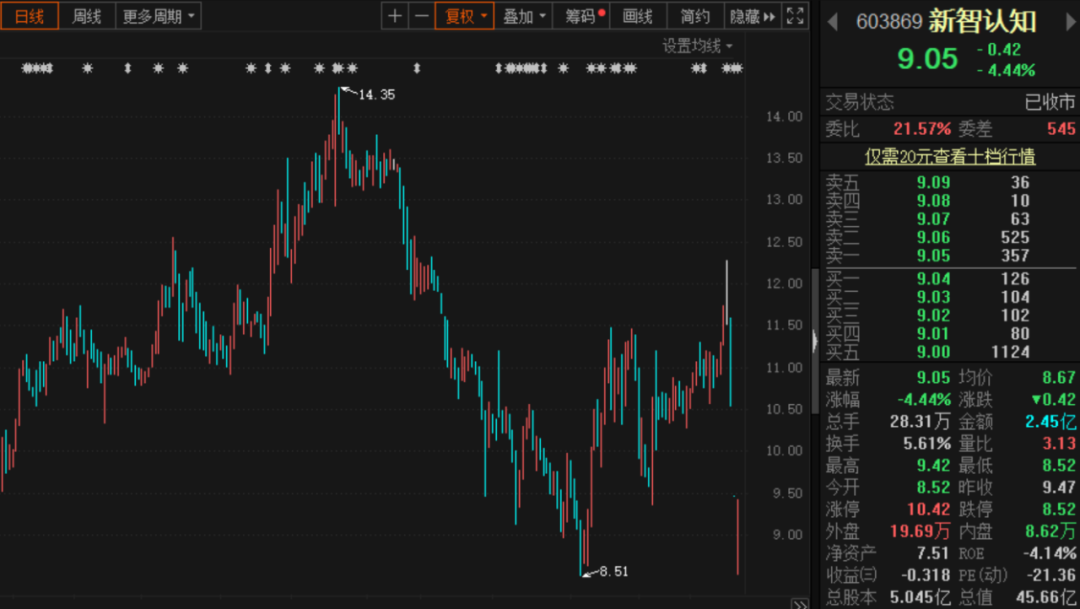Viewport: 1080px width, 609px height.
Task: Click 换手 value 5.61%
Action: (926, 443)
